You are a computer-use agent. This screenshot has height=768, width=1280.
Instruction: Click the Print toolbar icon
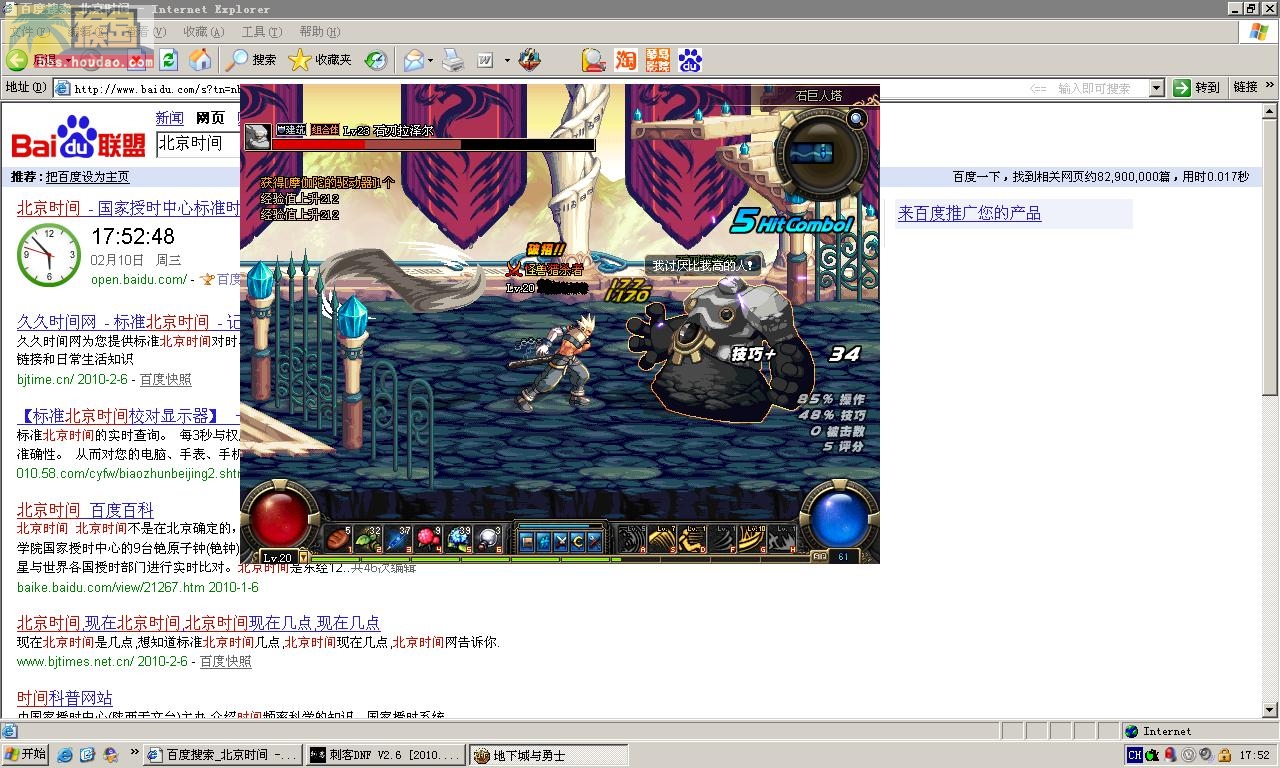(x=453, y=60)
